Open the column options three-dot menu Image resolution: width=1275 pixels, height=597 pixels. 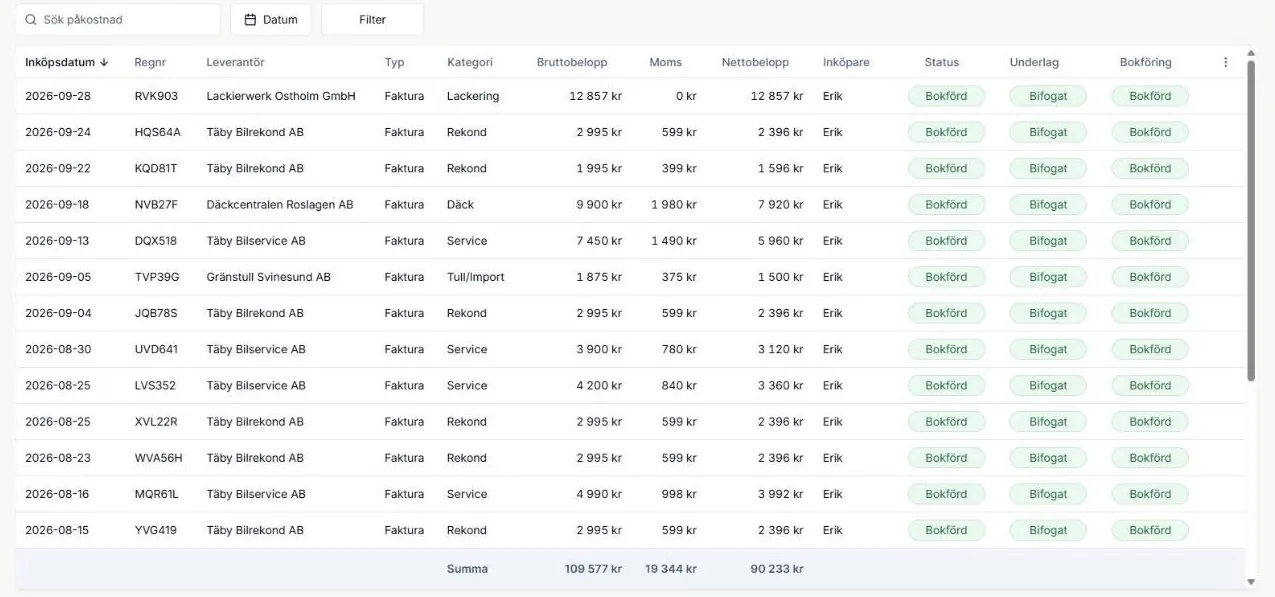[x=1225, y=62]
